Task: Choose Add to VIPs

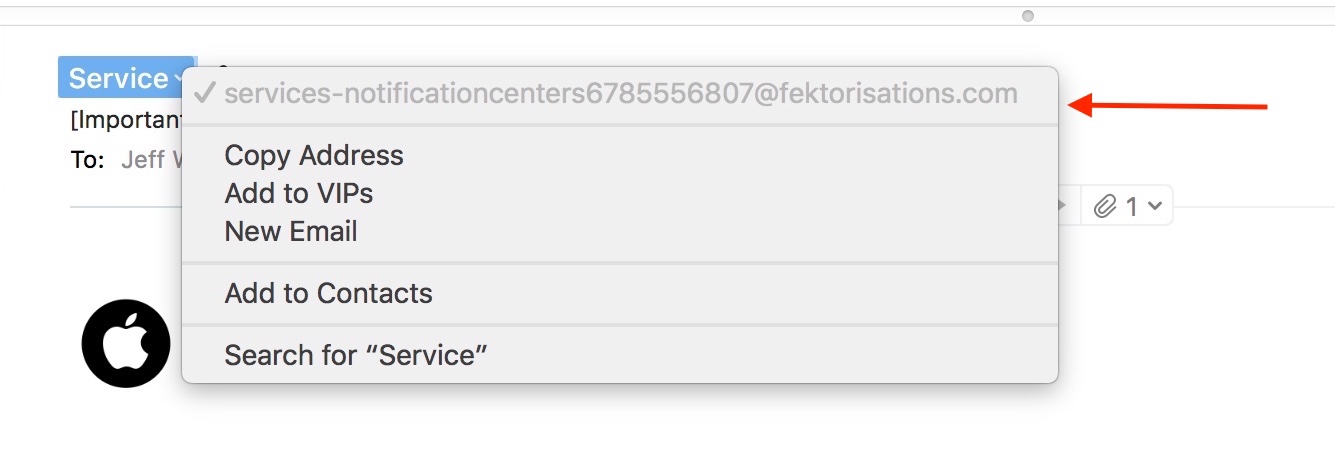Action: tap(298, 193)
